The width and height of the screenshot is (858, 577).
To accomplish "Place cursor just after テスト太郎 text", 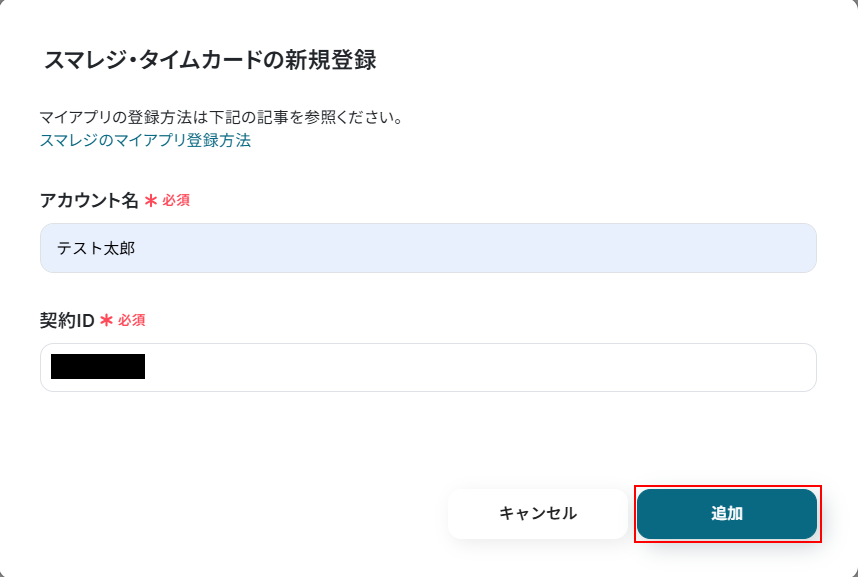I will [x=137, y=248].
